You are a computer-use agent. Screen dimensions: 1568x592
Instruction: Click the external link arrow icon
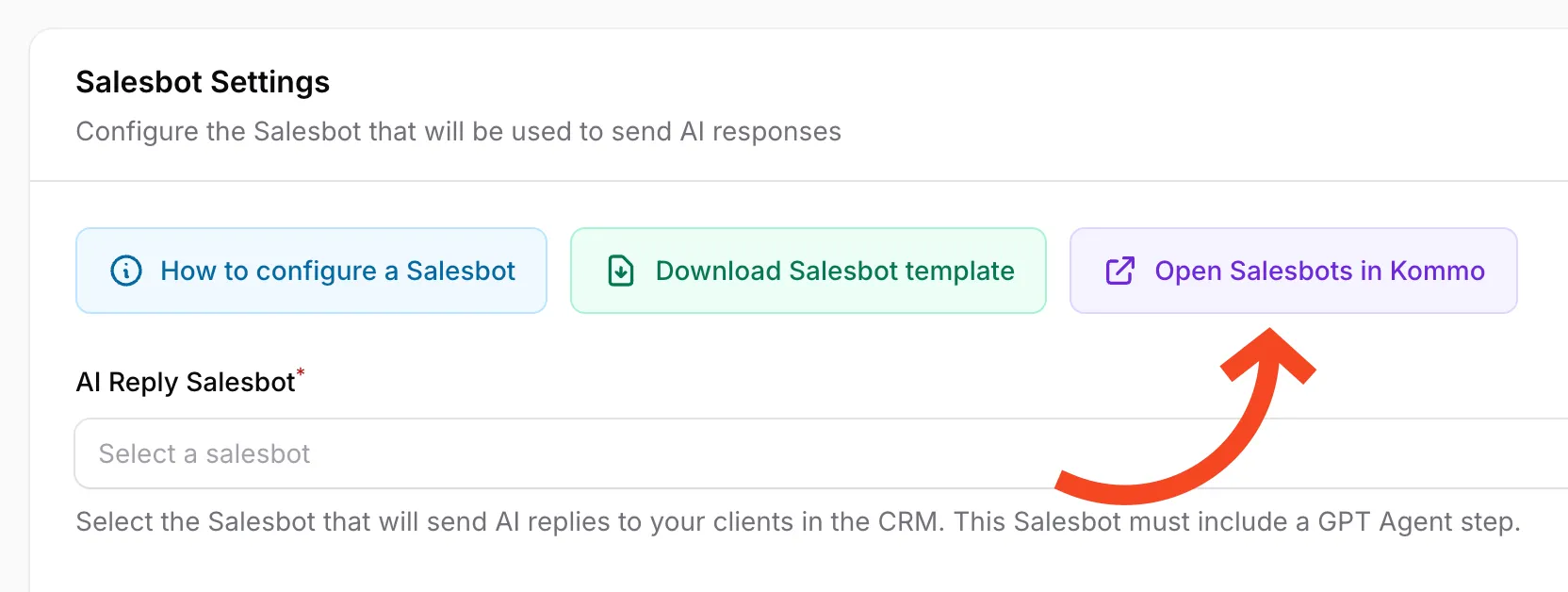pyautogui.click(x=1119, y=271)
